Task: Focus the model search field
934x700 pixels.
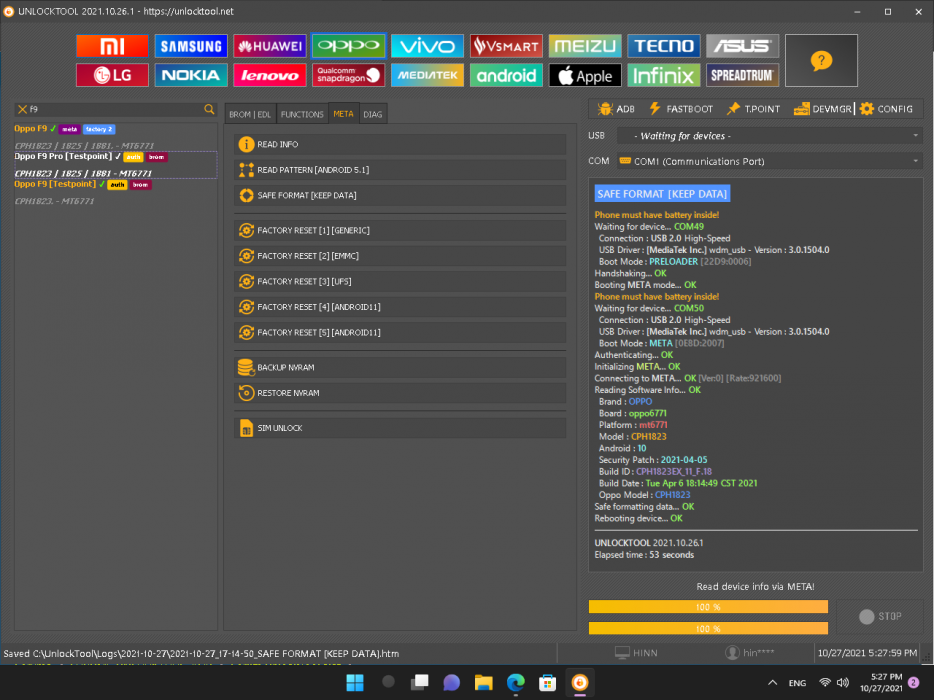Action: (116, 109)
